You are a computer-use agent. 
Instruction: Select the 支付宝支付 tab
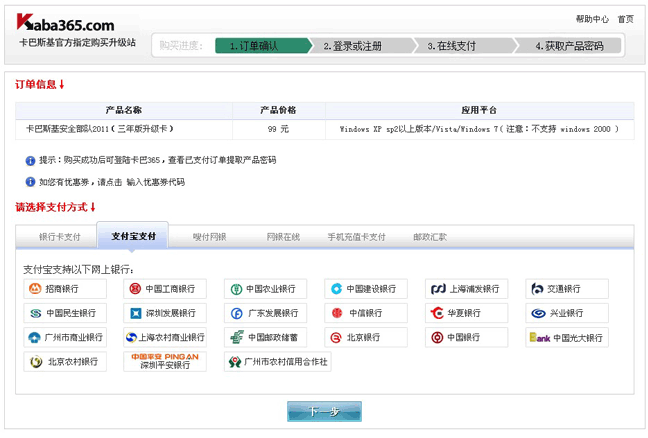[133, 236]
